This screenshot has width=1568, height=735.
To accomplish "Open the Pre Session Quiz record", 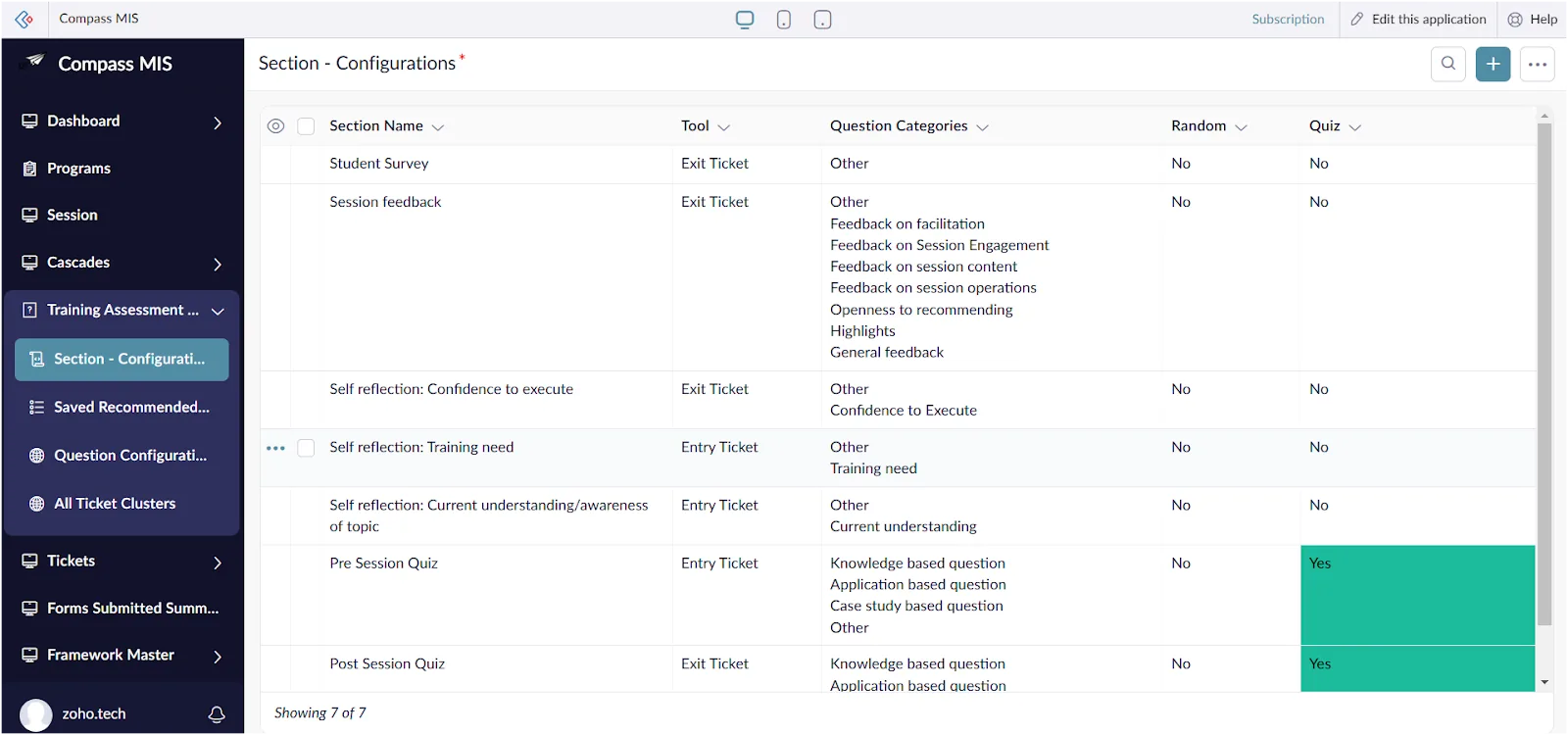I will (384, 563).
